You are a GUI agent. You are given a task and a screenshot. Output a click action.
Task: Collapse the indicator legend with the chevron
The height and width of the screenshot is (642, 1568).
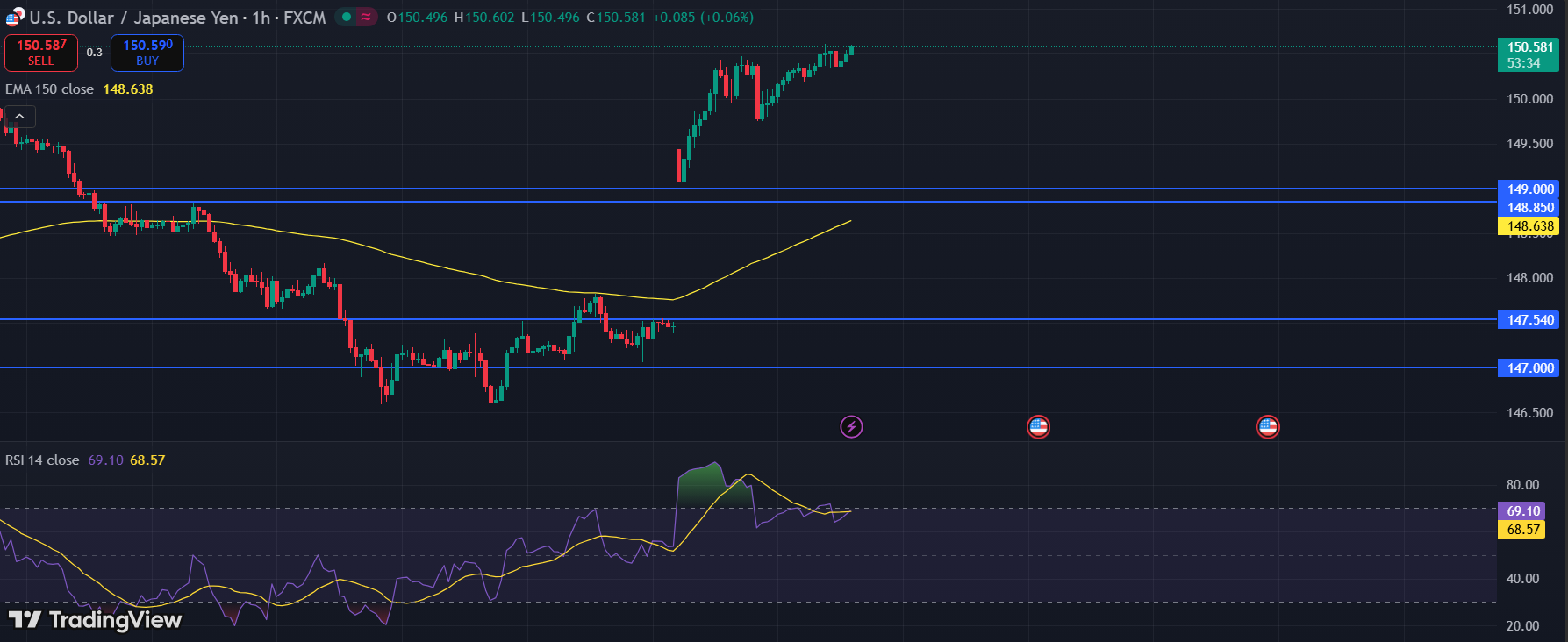[19, 116]
